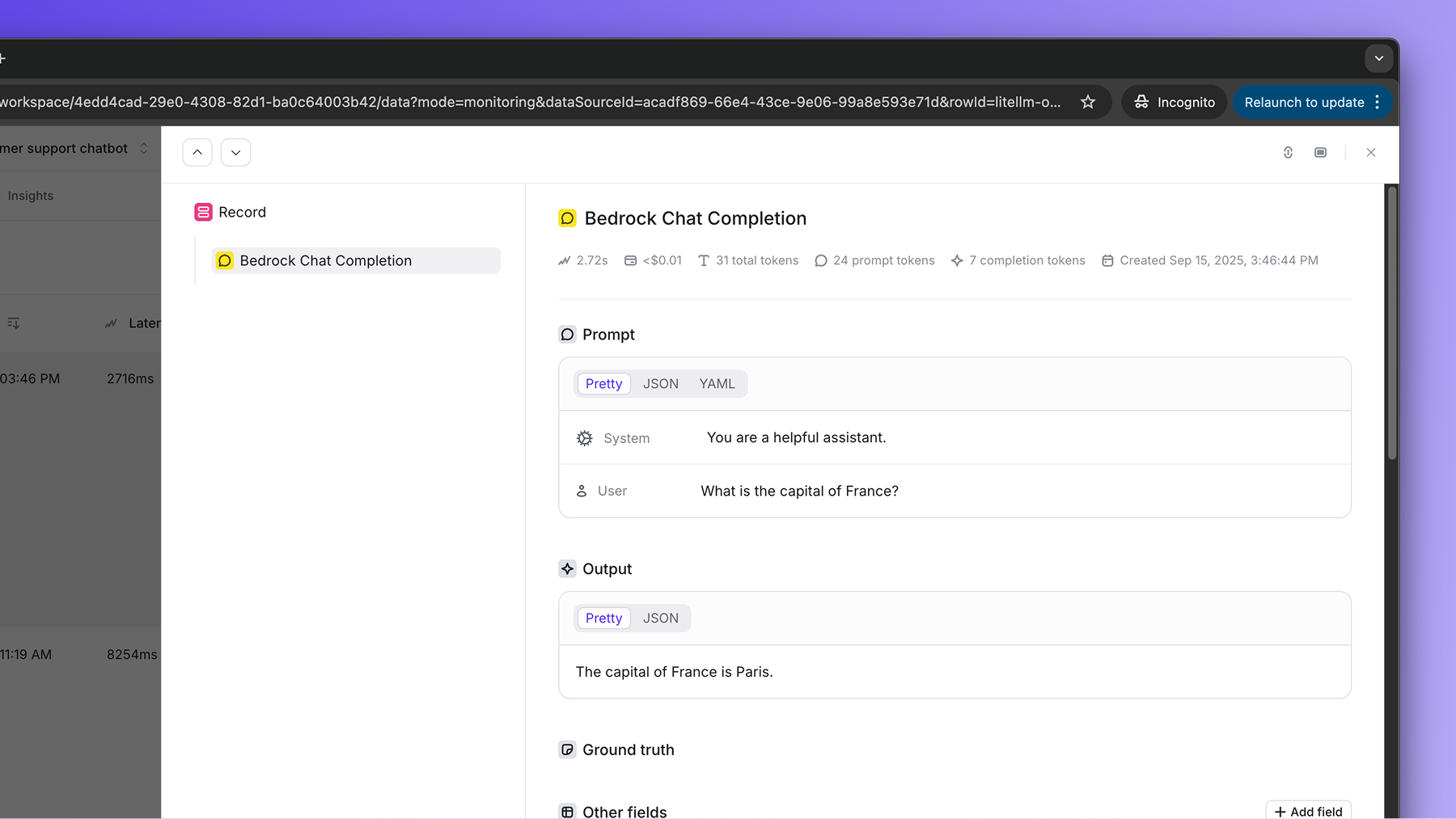Click the 8254ms latency cell
The height and width of the screenshot is (819, 1456).
point(132,654)
